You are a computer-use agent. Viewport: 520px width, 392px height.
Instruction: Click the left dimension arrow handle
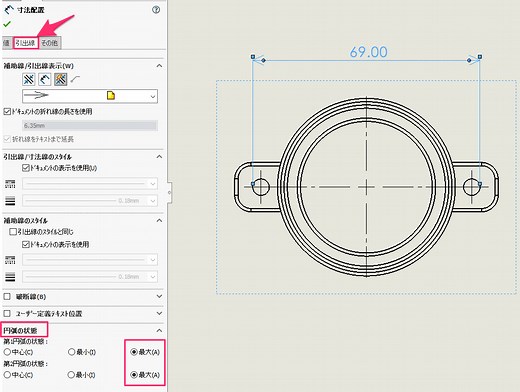263,60
